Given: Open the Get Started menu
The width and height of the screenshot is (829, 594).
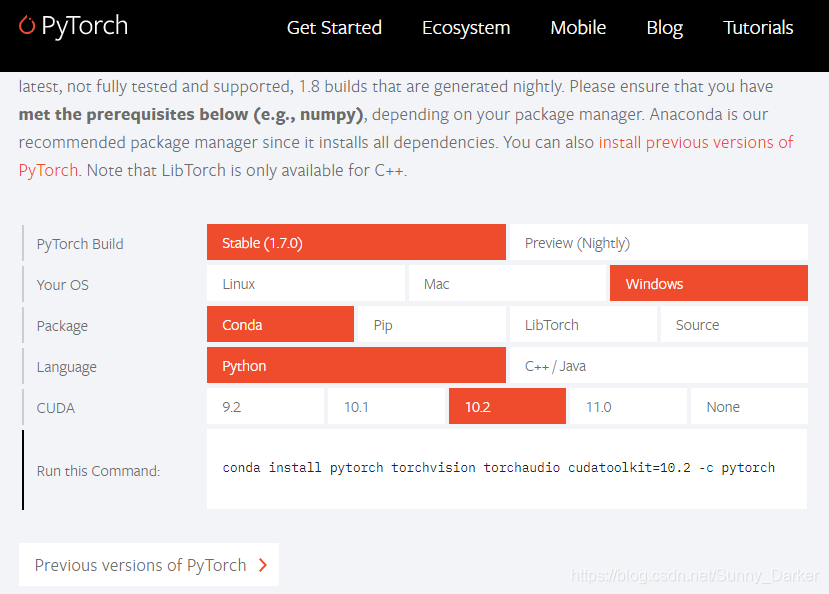Looking at the screenshot, I should coord(334,28).
